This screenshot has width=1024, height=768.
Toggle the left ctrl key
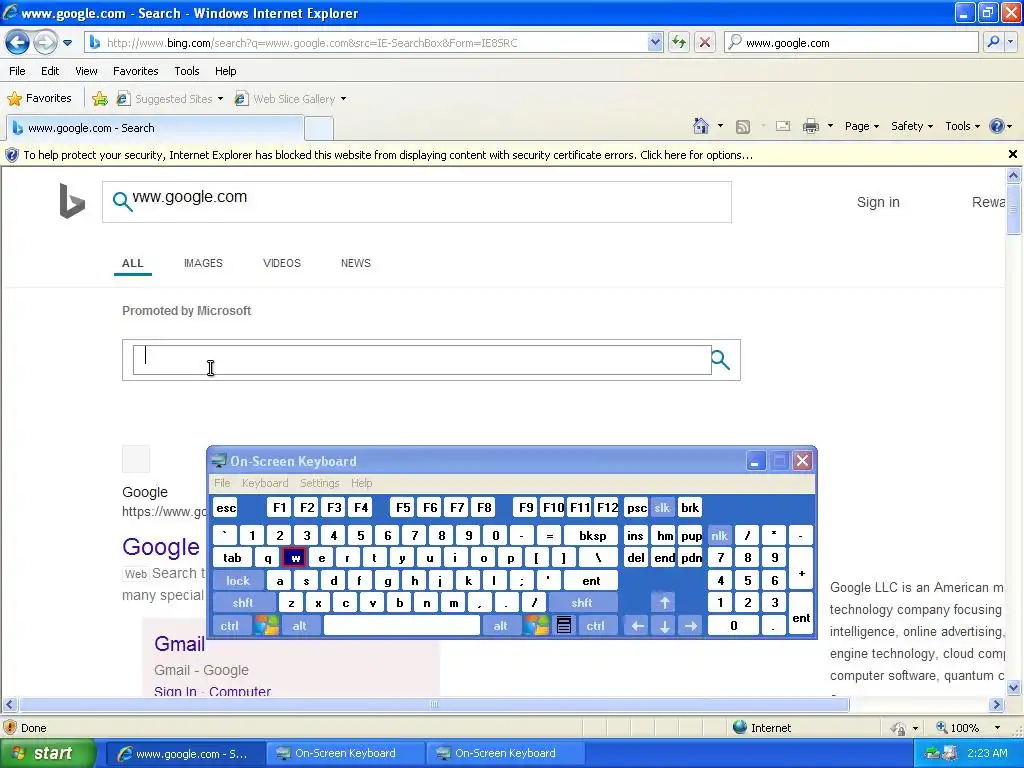[x=230, y=626]
